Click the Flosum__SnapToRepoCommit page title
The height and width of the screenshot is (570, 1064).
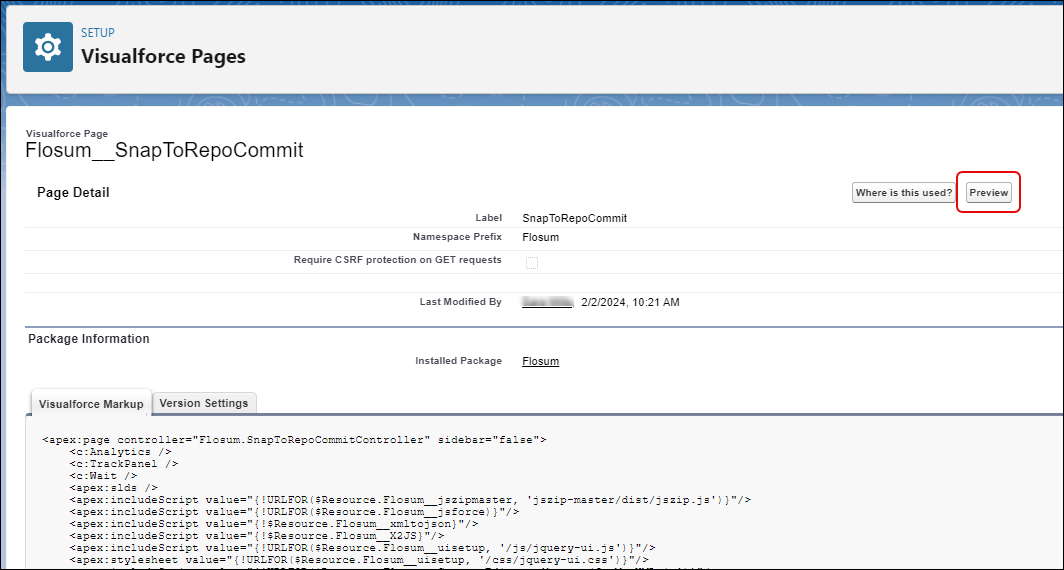point(164,150)
